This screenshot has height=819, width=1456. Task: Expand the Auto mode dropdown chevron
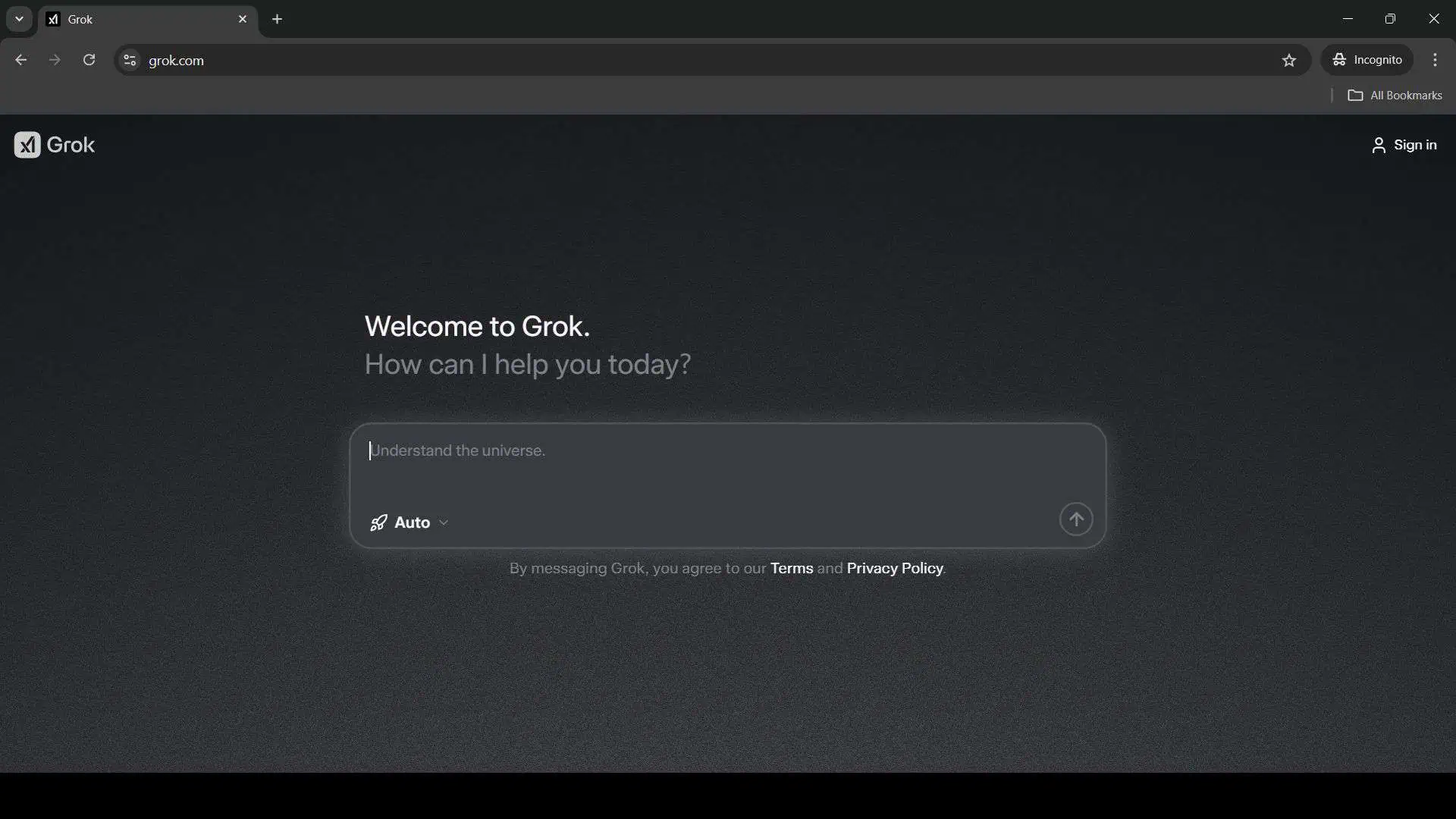pos(444,522)
